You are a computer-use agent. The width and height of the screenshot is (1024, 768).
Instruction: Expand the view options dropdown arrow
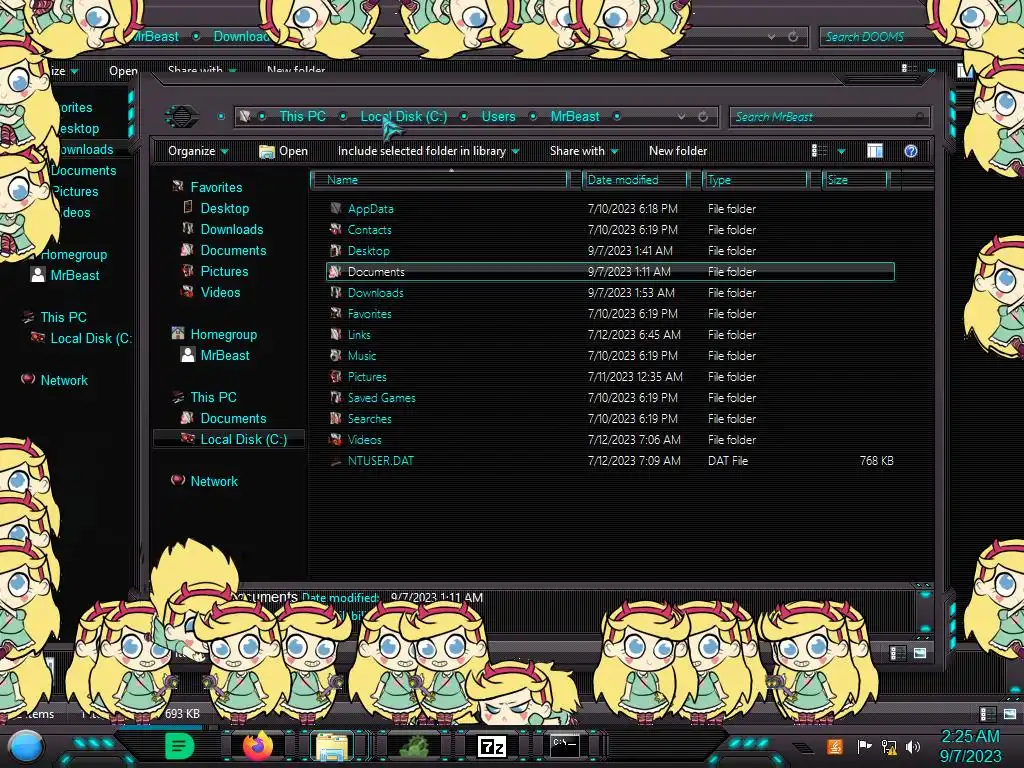(841, 152)
